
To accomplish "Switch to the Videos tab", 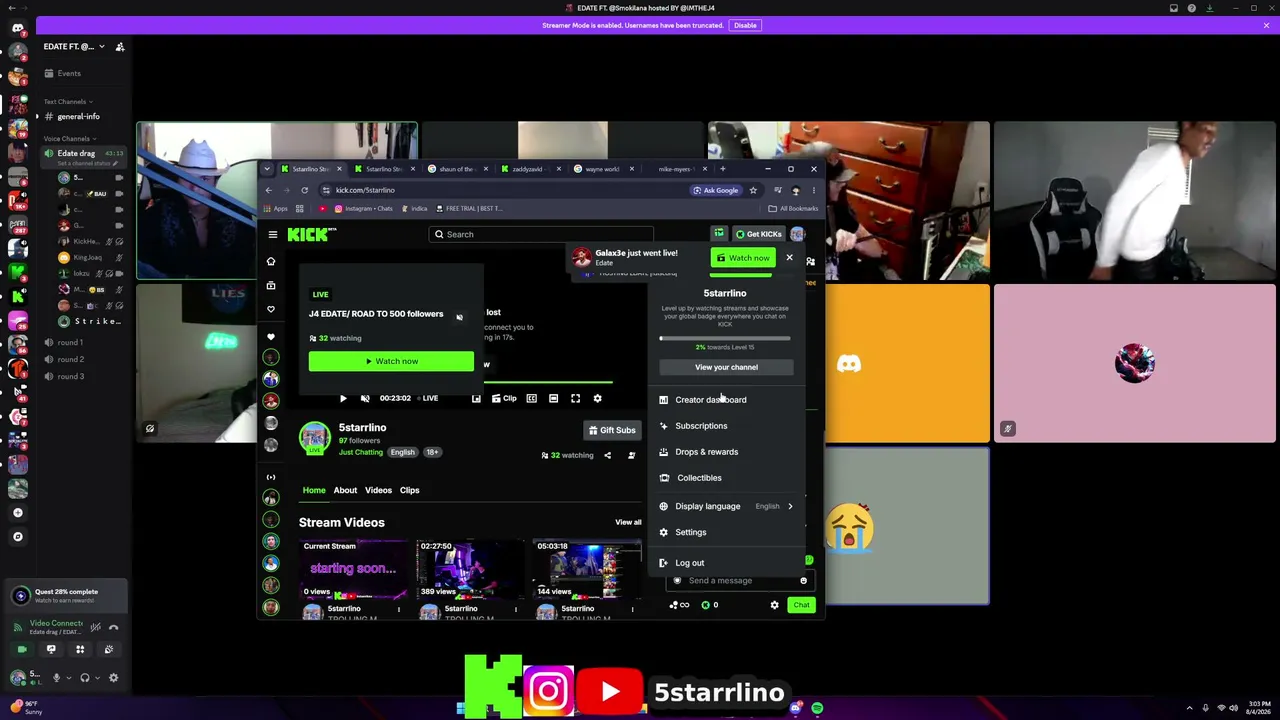I will (378, 490).
